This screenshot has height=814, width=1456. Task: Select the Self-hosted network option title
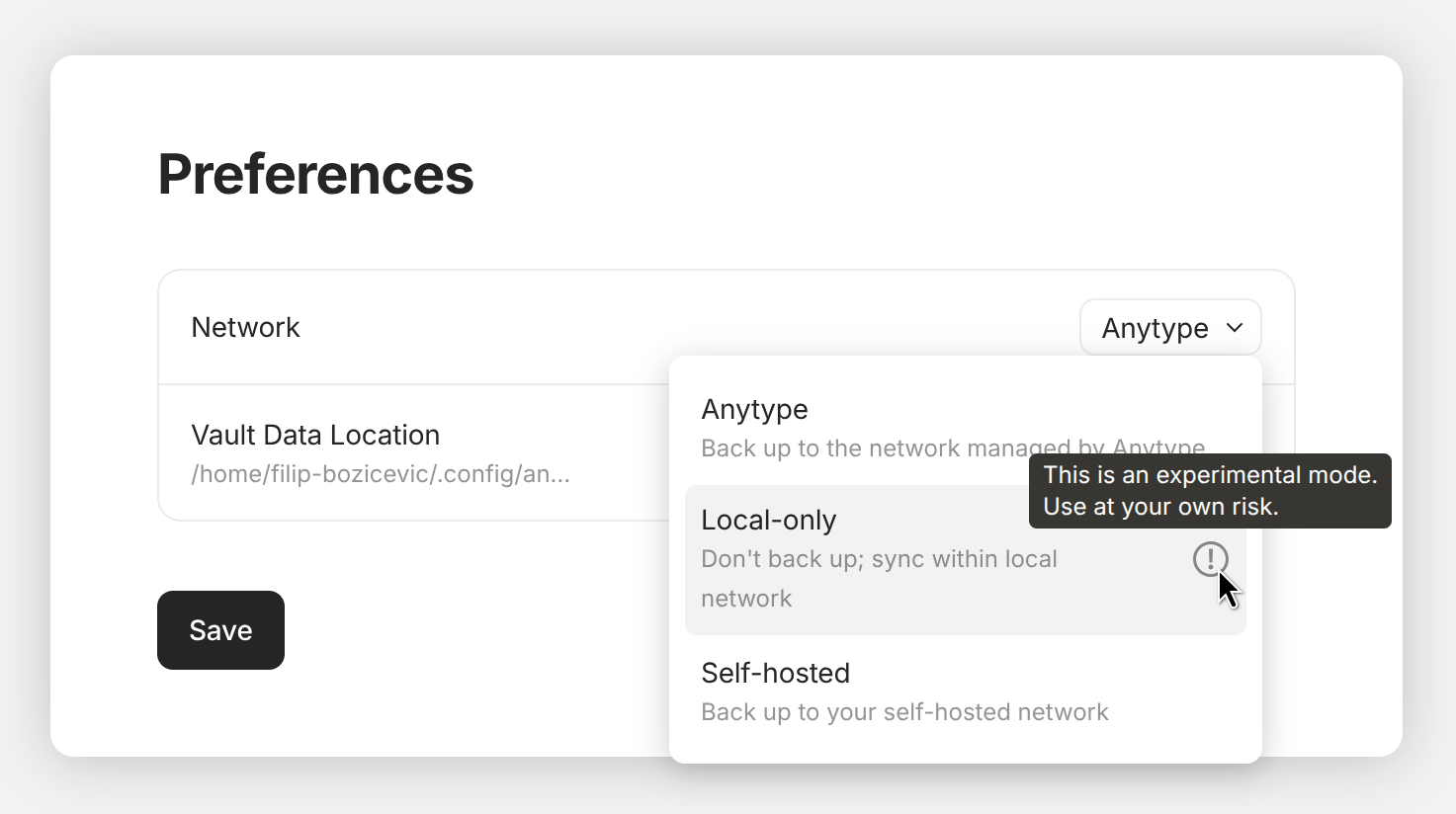click(x=775, y=673)
